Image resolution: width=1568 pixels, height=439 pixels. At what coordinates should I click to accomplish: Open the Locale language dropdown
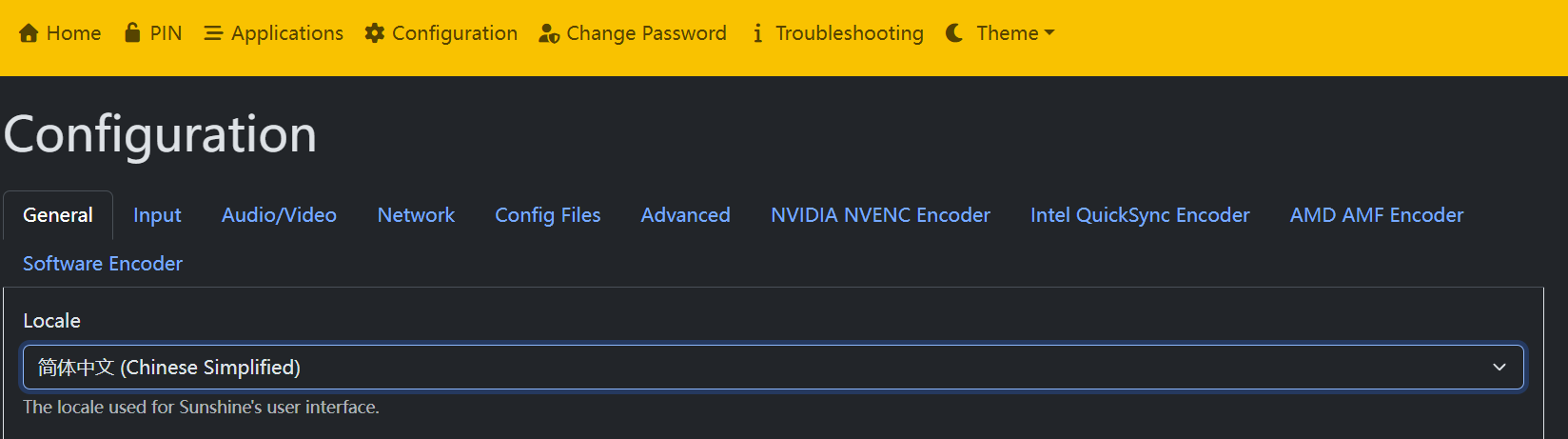click(761, 368)
